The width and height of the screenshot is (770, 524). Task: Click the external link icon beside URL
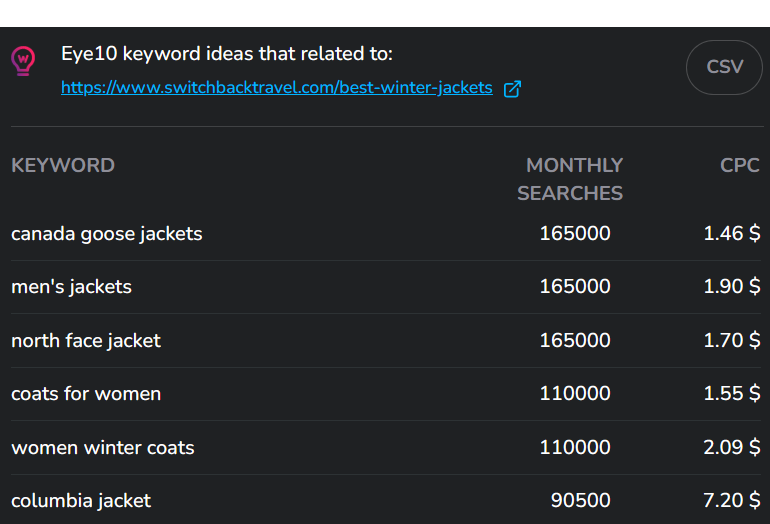pos(512,89)
